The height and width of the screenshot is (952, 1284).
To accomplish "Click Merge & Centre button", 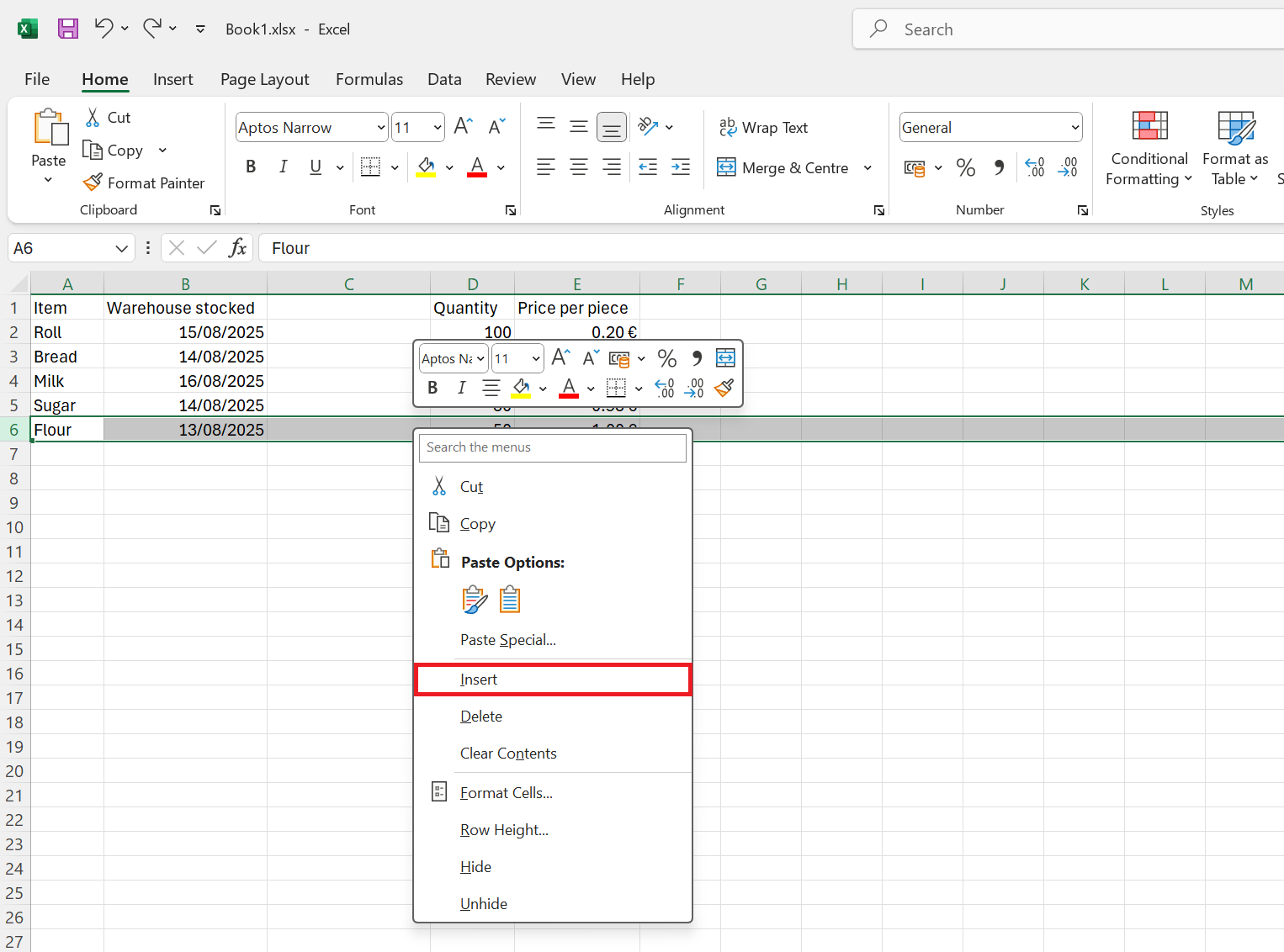I will click(783, 168).
